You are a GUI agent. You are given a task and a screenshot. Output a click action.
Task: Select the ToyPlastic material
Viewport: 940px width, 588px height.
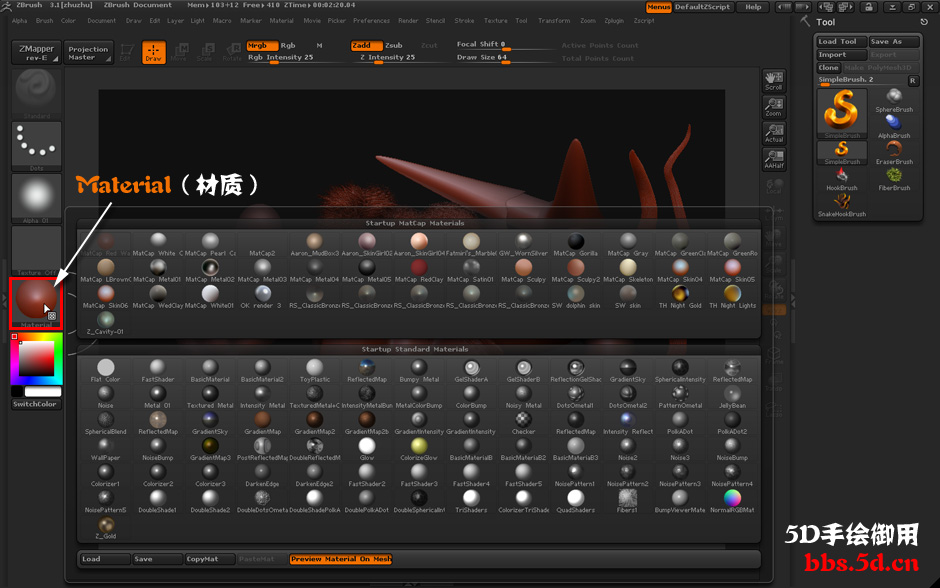[x=315, y=367]
